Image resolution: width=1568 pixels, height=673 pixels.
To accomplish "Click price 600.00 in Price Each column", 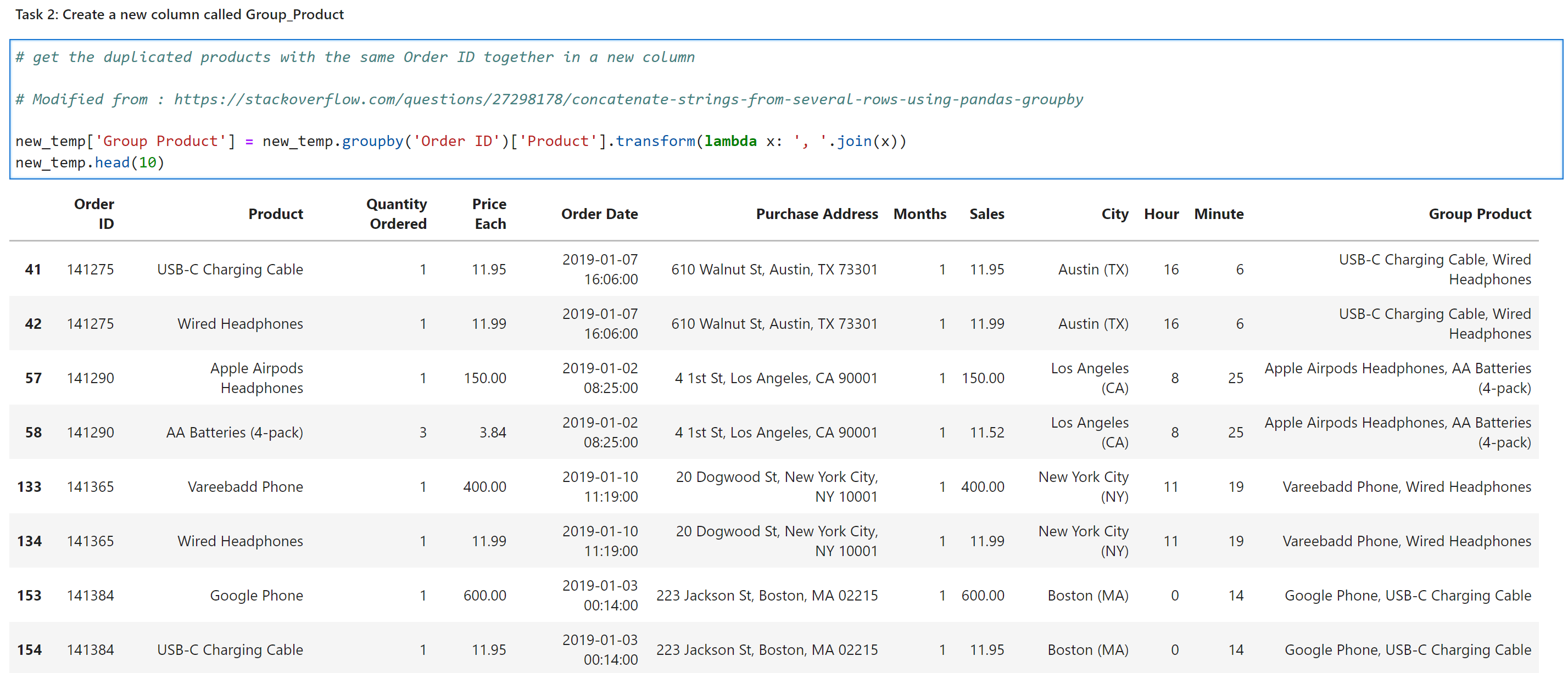I will (x=484, y=595).
